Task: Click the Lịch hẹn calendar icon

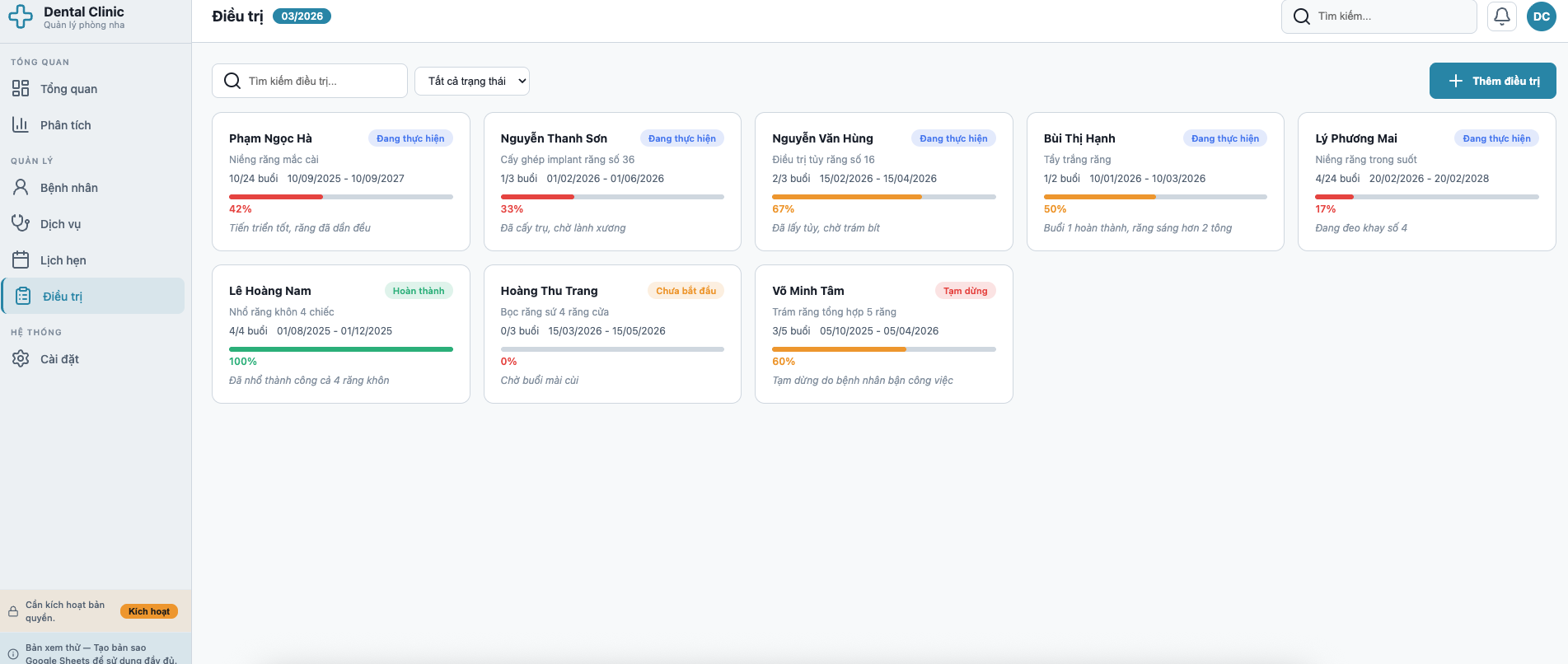Action: pyautogui.click(x=21, y=260)
